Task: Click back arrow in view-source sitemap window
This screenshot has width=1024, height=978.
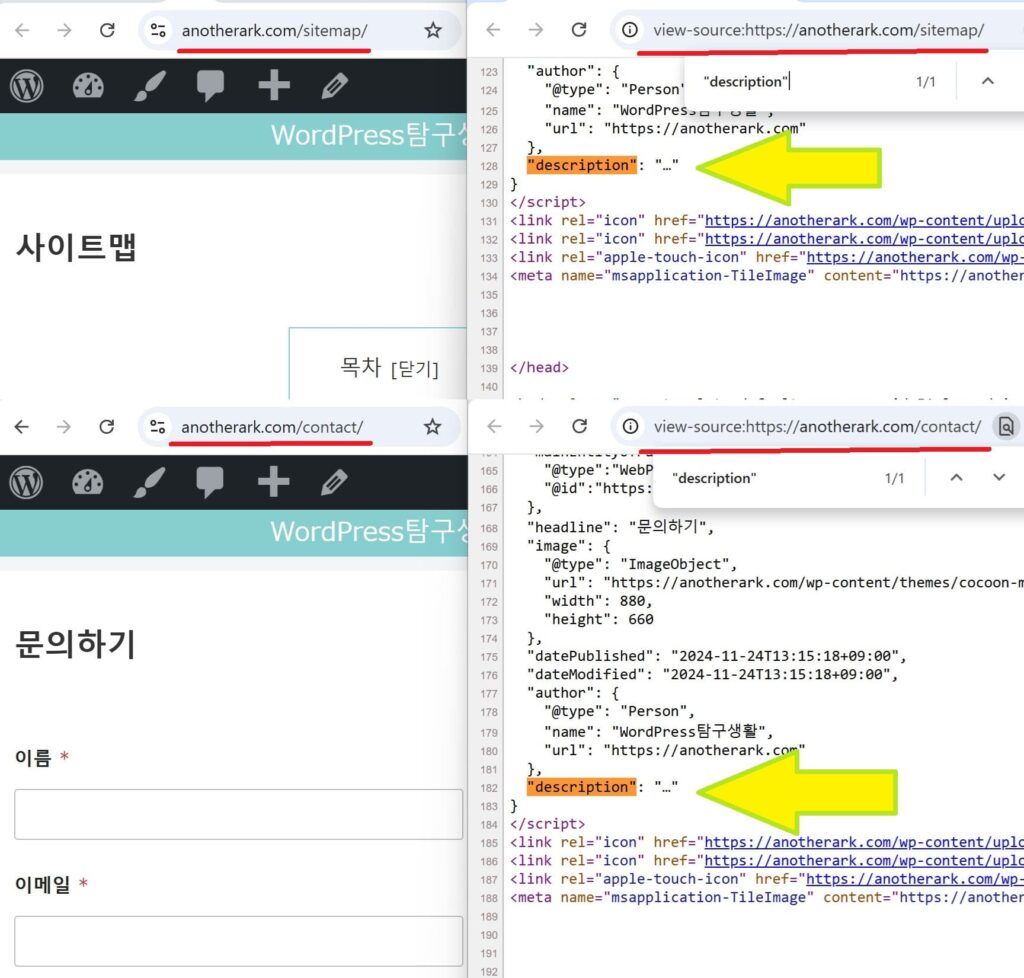Action: pos(494,29)
